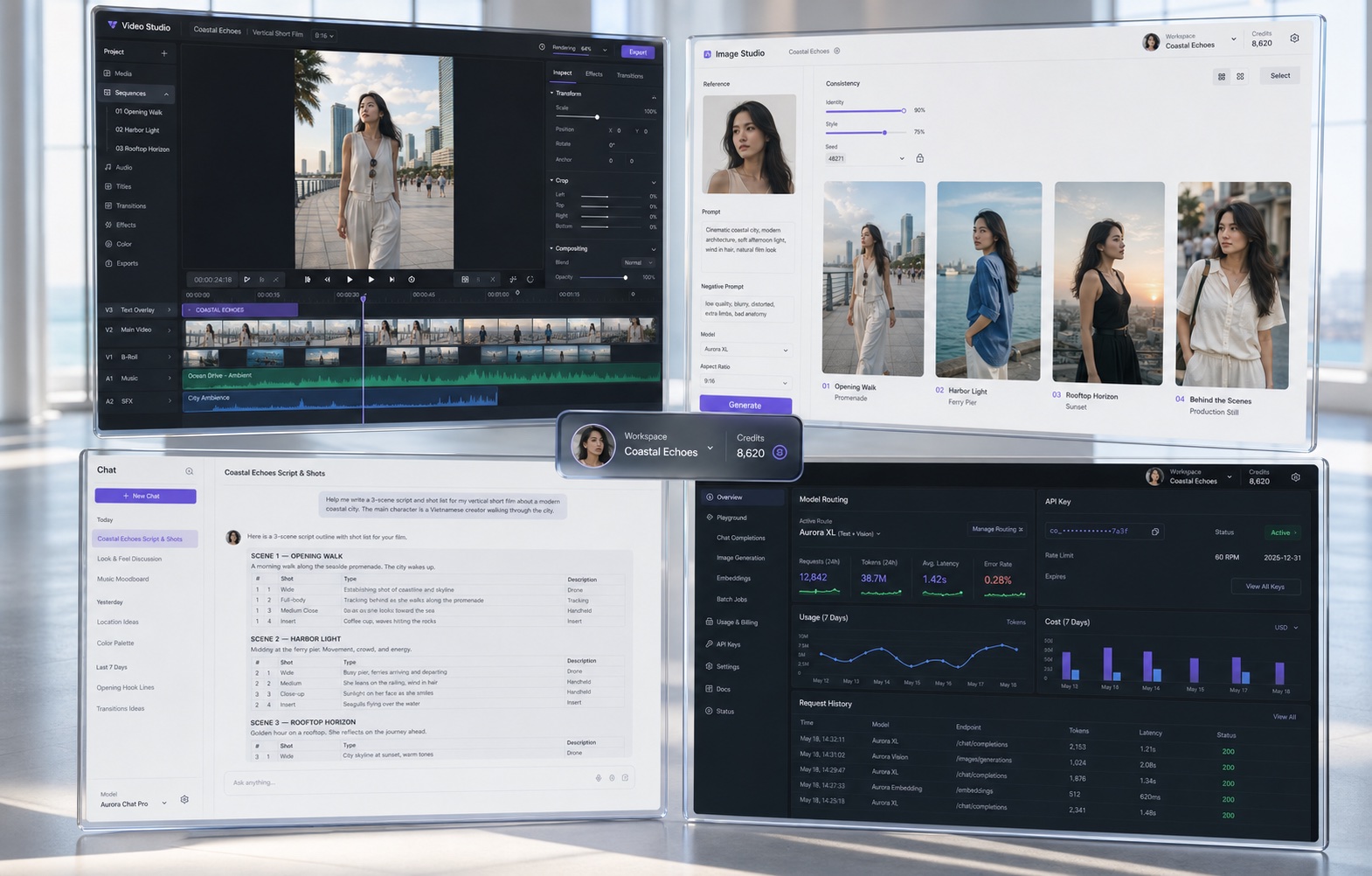
Task: Open Model Aurora XL dropdown in Image Studio
Action: 745,350
